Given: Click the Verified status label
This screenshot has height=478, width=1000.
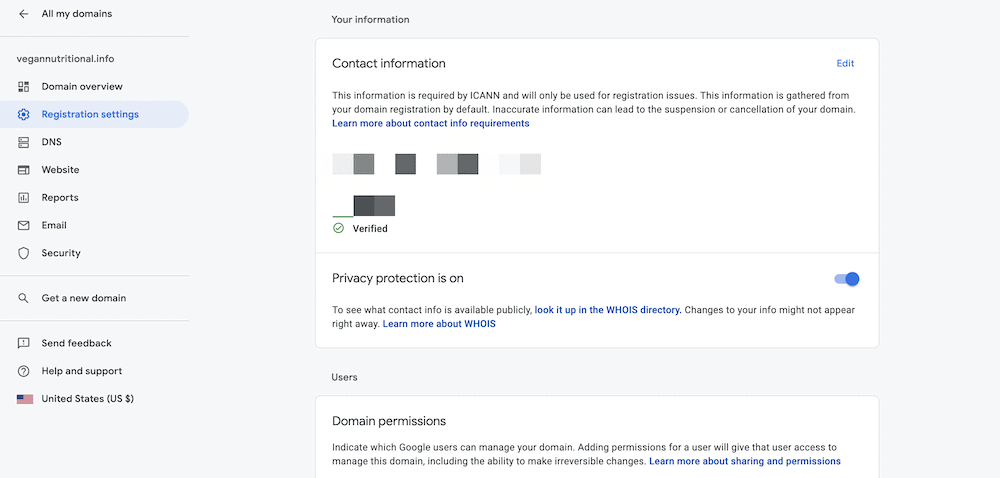Looking at the screenshot, I should [x=370, y=228].
